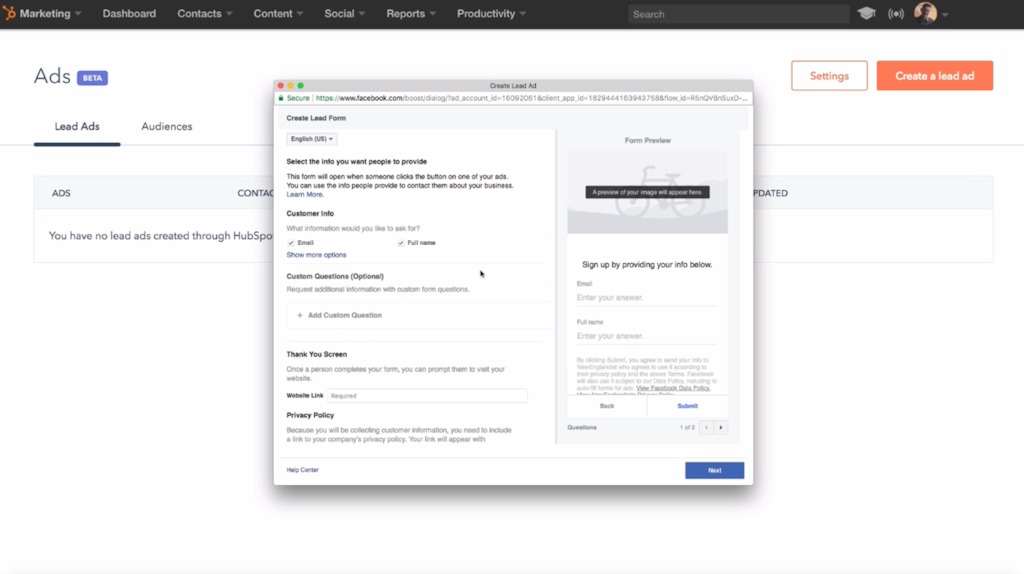The height and width of the screenshot is (574, 1024).
Task: Click the Thank You Screen heading
Action: coord(317,355)
